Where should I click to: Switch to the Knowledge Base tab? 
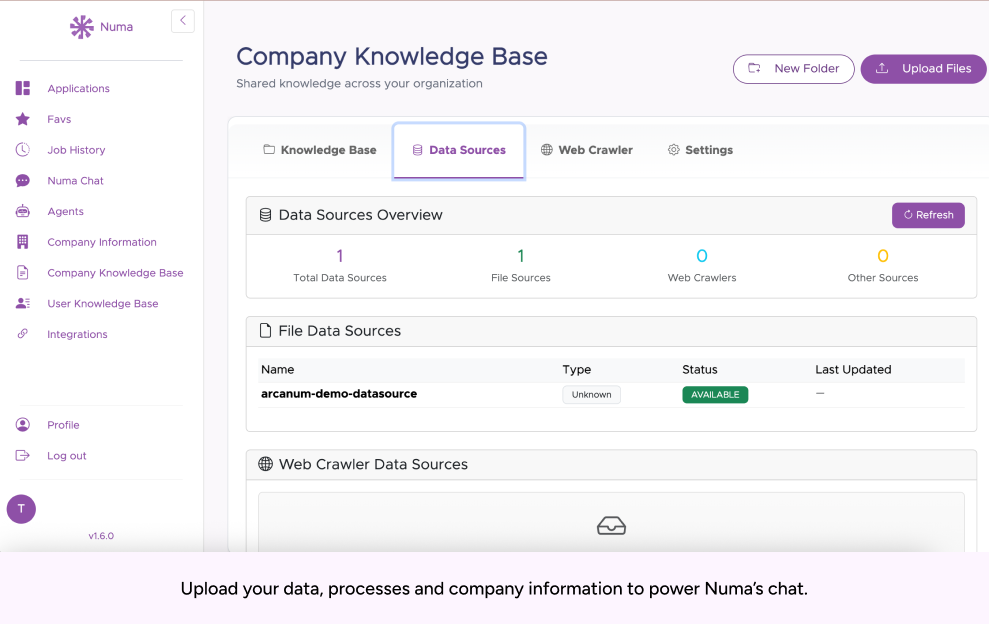point(320,150)
